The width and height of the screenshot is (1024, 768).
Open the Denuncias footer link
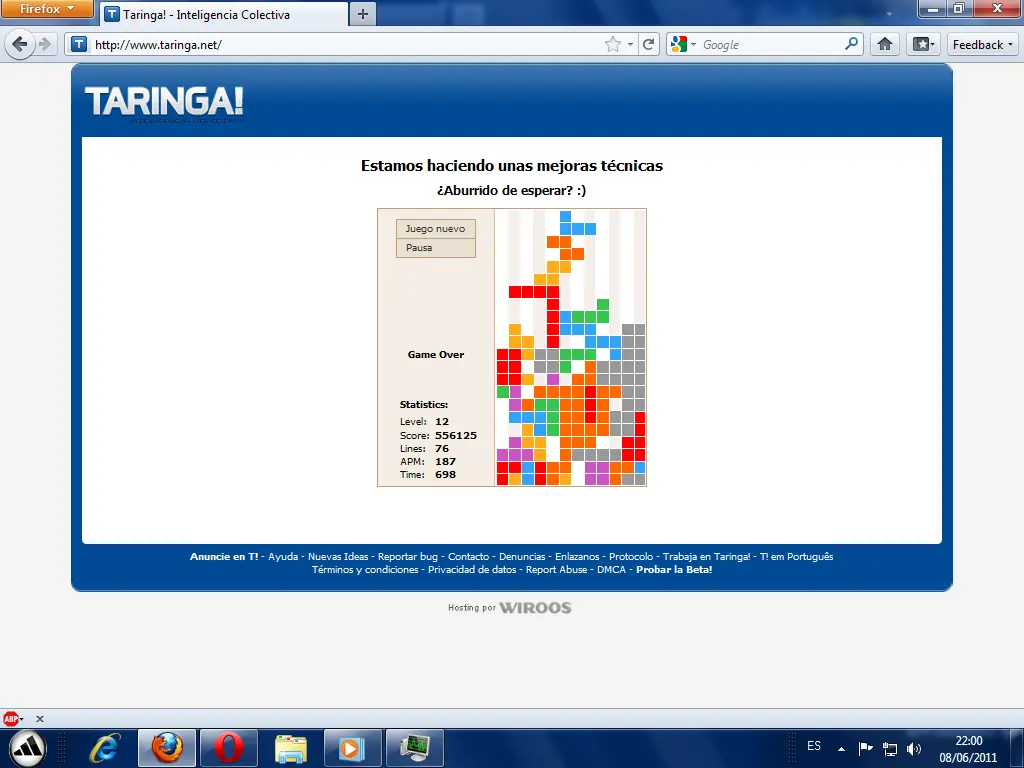coord(522,556)
